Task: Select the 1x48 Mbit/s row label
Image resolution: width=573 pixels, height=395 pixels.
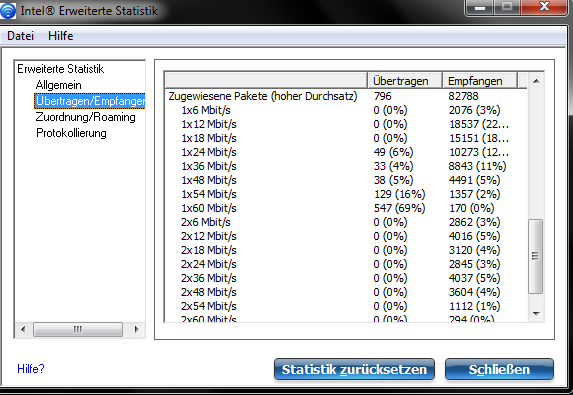Action: [x=209, y=180]
